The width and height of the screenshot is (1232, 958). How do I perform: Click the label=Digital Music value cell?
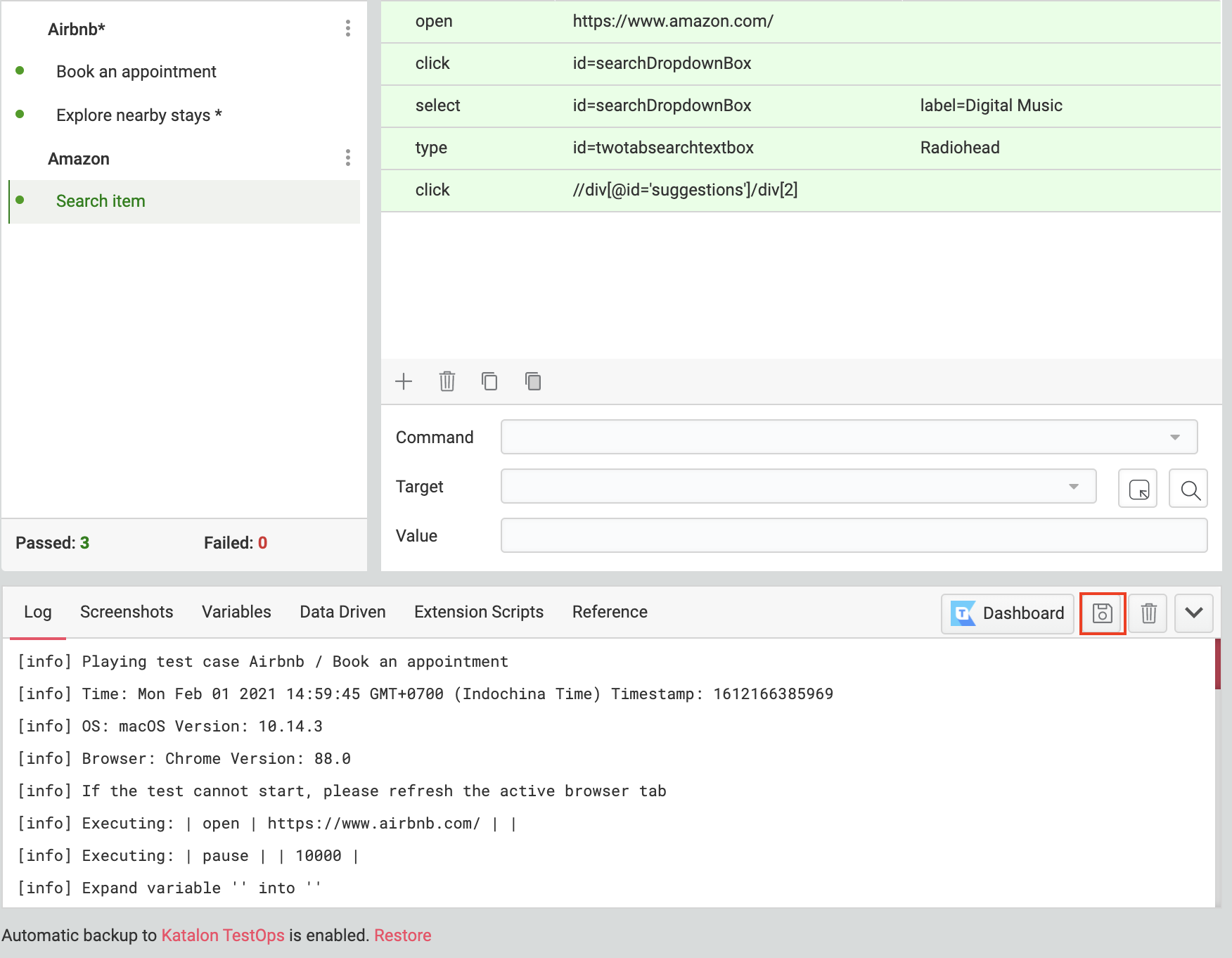[x=992, y=106]
